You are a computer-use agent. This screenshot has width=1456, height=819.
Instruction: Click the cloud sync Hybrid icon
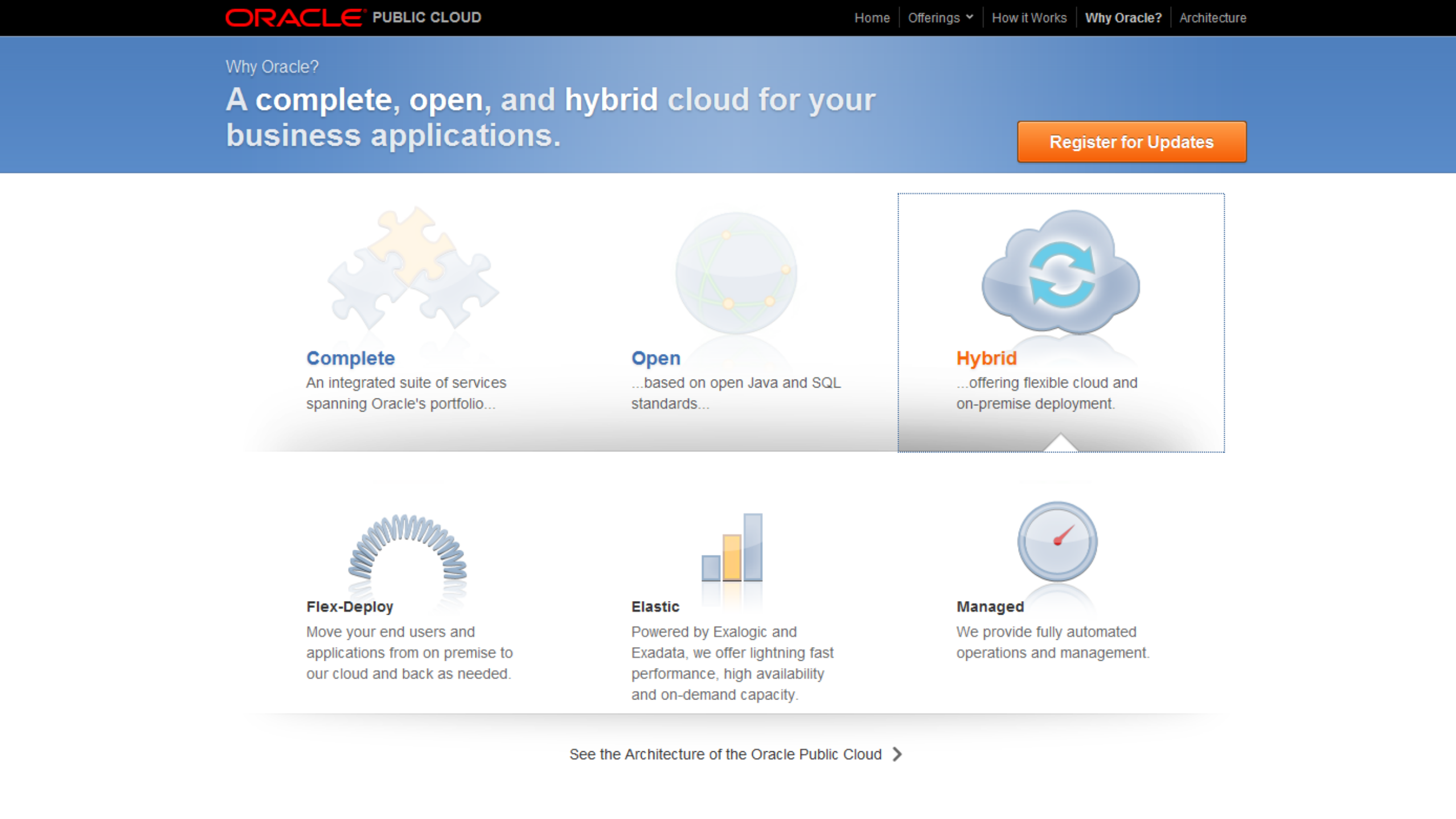click(1060, 272)
